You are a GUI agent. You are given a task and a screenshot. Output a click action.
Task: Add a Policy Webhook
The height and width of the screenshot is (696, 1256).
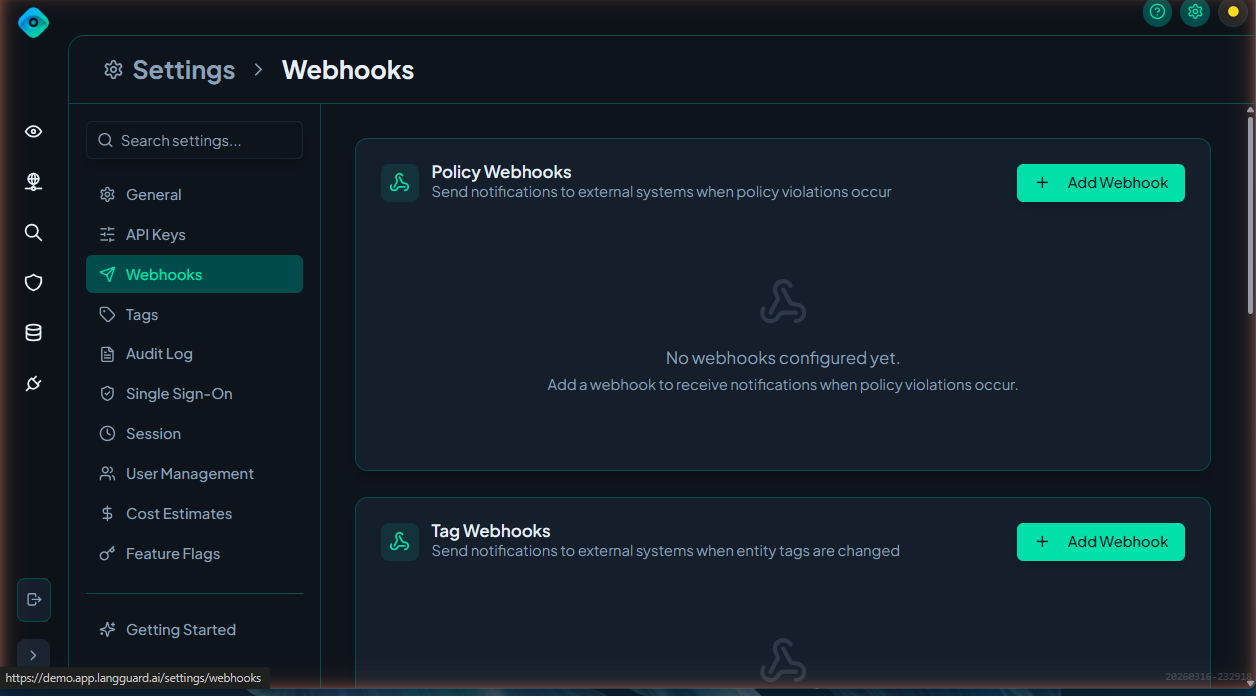pos(1100,183)
